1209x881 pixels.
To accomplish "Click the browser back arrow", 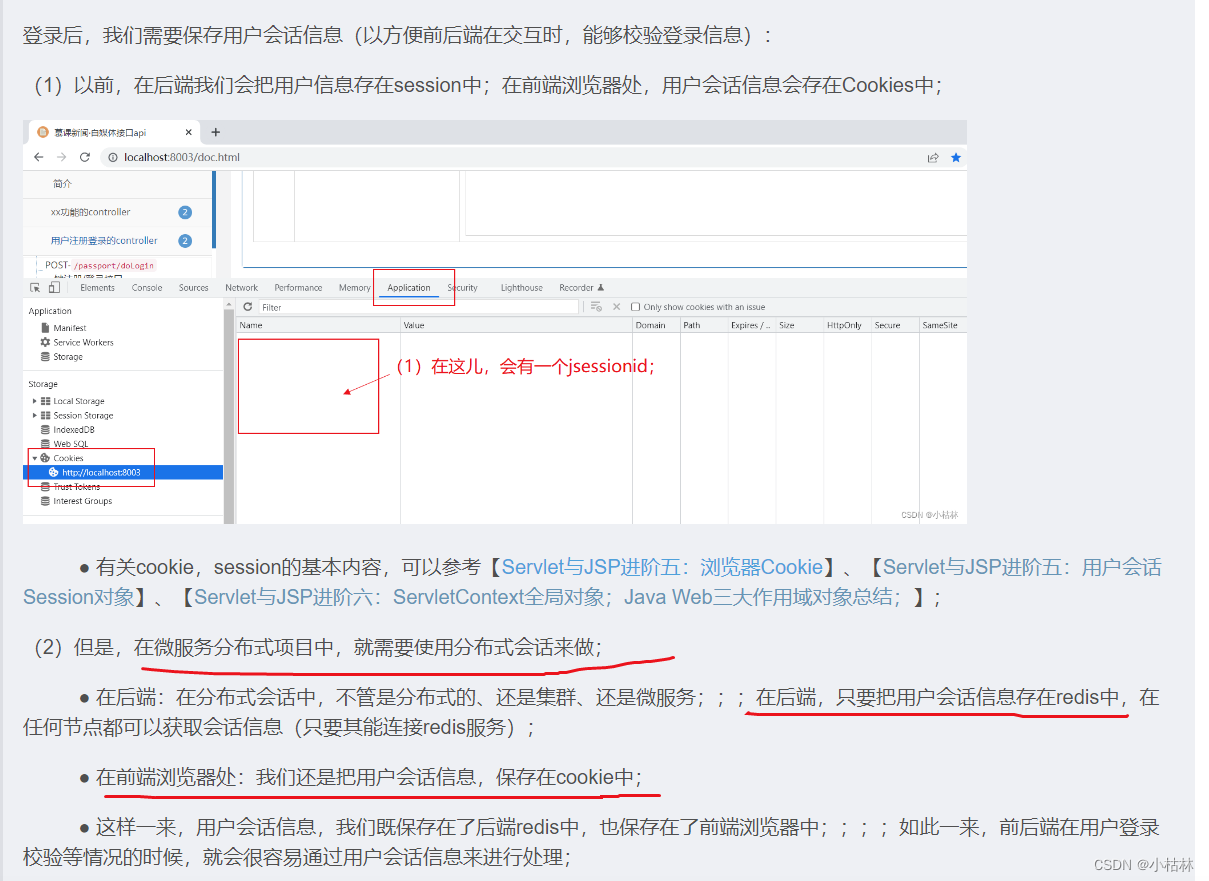I will click(x=38, y=157).
